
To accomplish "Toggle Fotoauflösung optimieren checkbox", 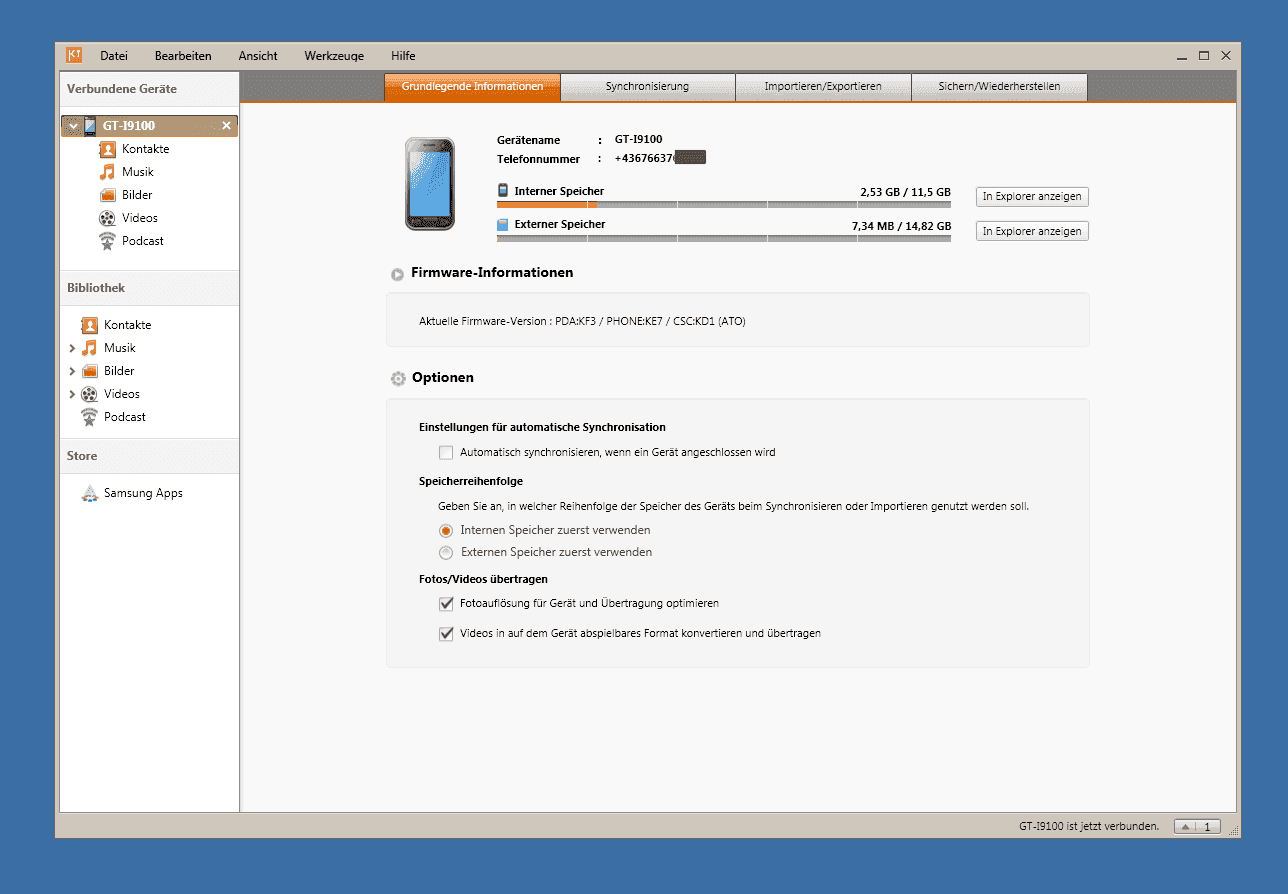I will tap(446, 604).
